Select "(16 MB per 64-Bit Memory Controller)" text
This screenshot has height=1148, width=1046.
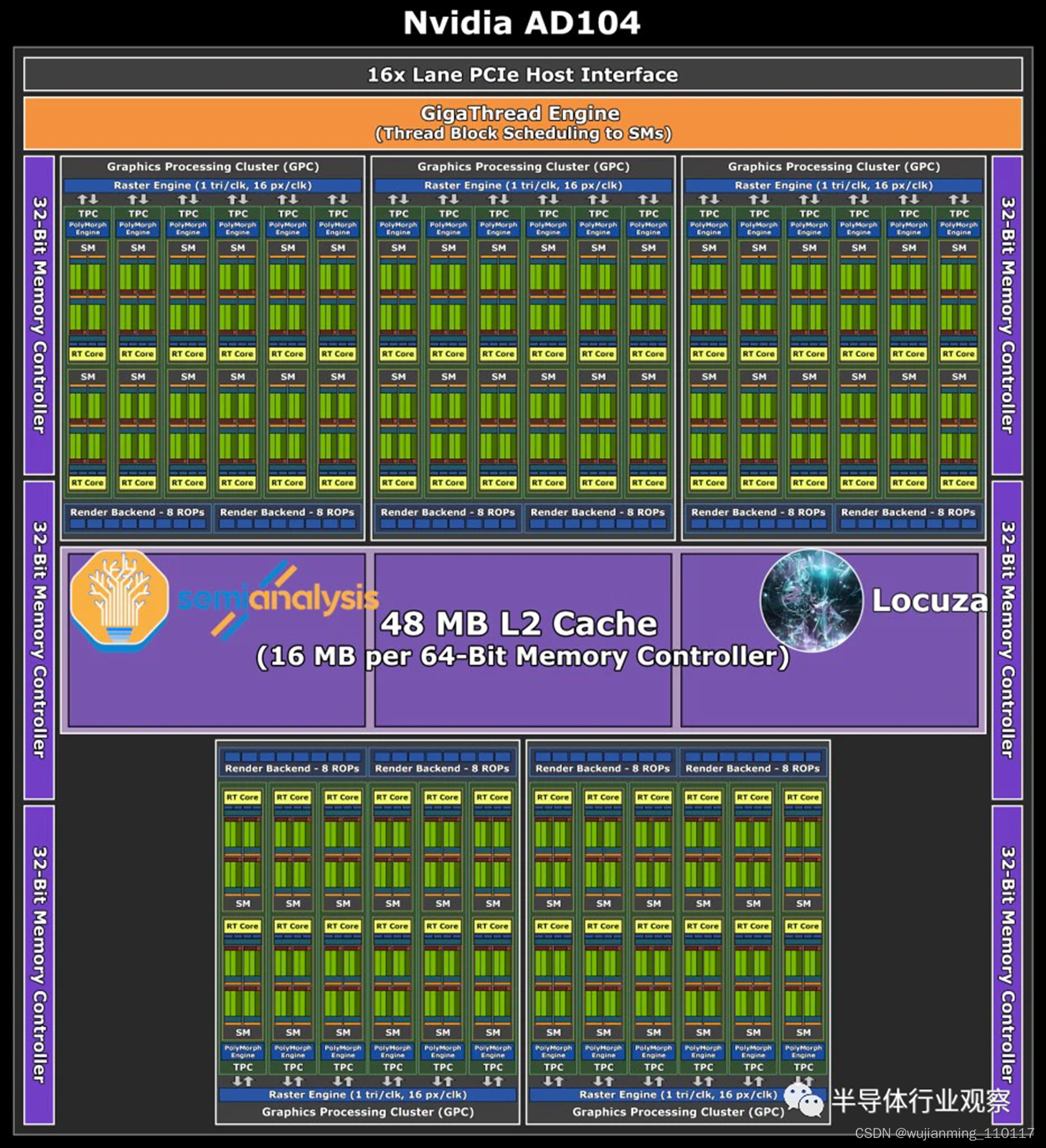coord(523,656)
